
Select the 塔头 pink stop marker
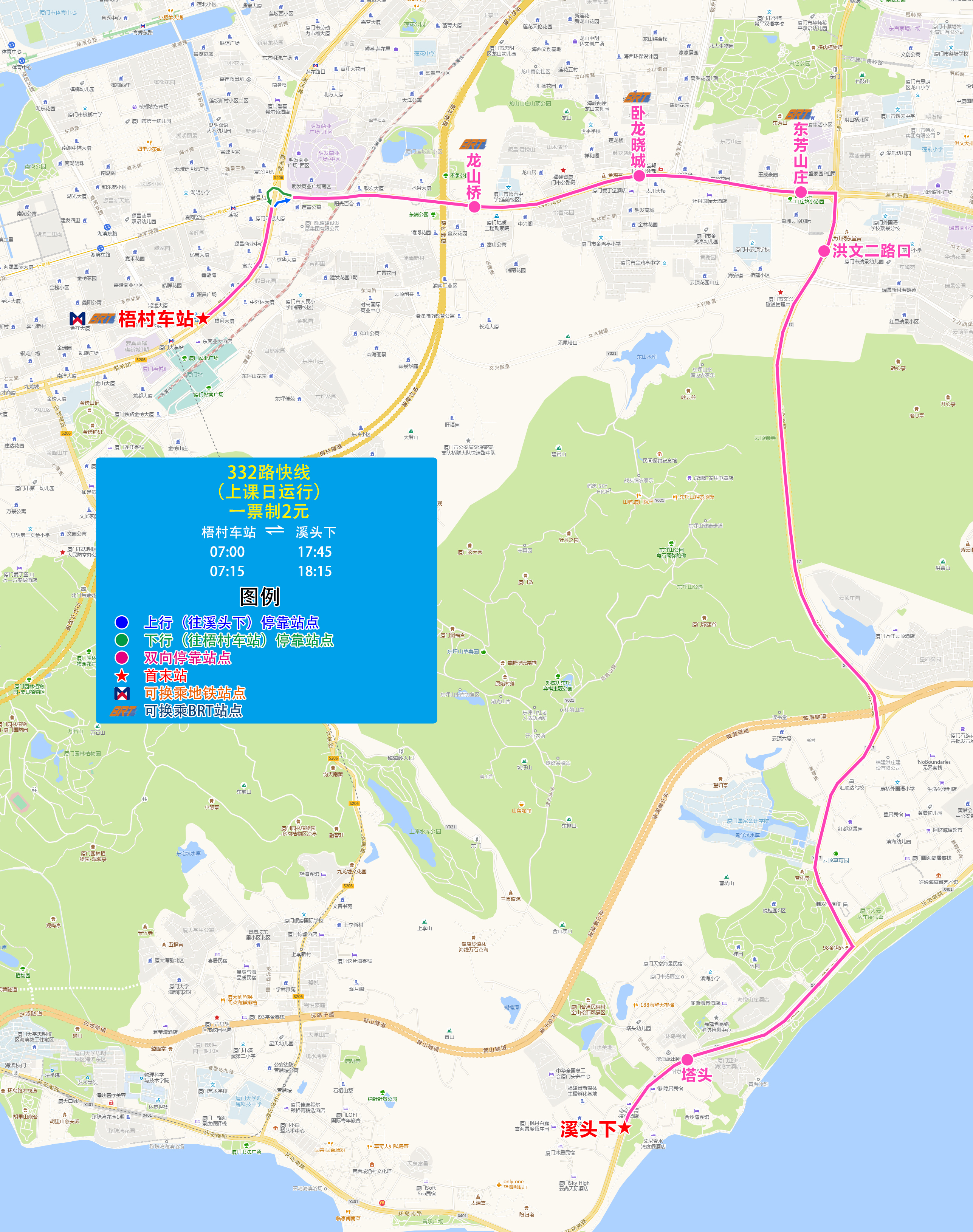(x=687, y=1059)
